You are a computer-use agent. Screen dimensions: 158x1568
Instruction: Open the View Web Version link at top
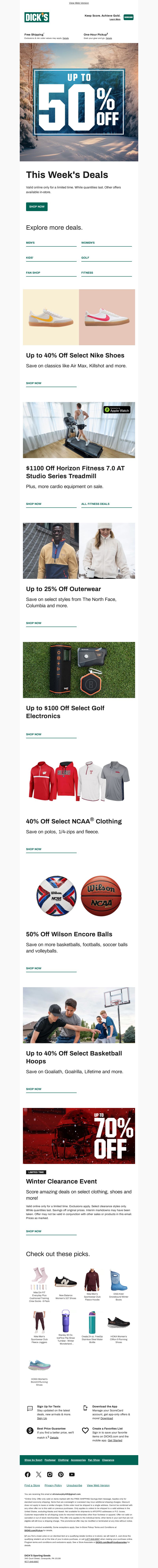(x=79, y=3)
